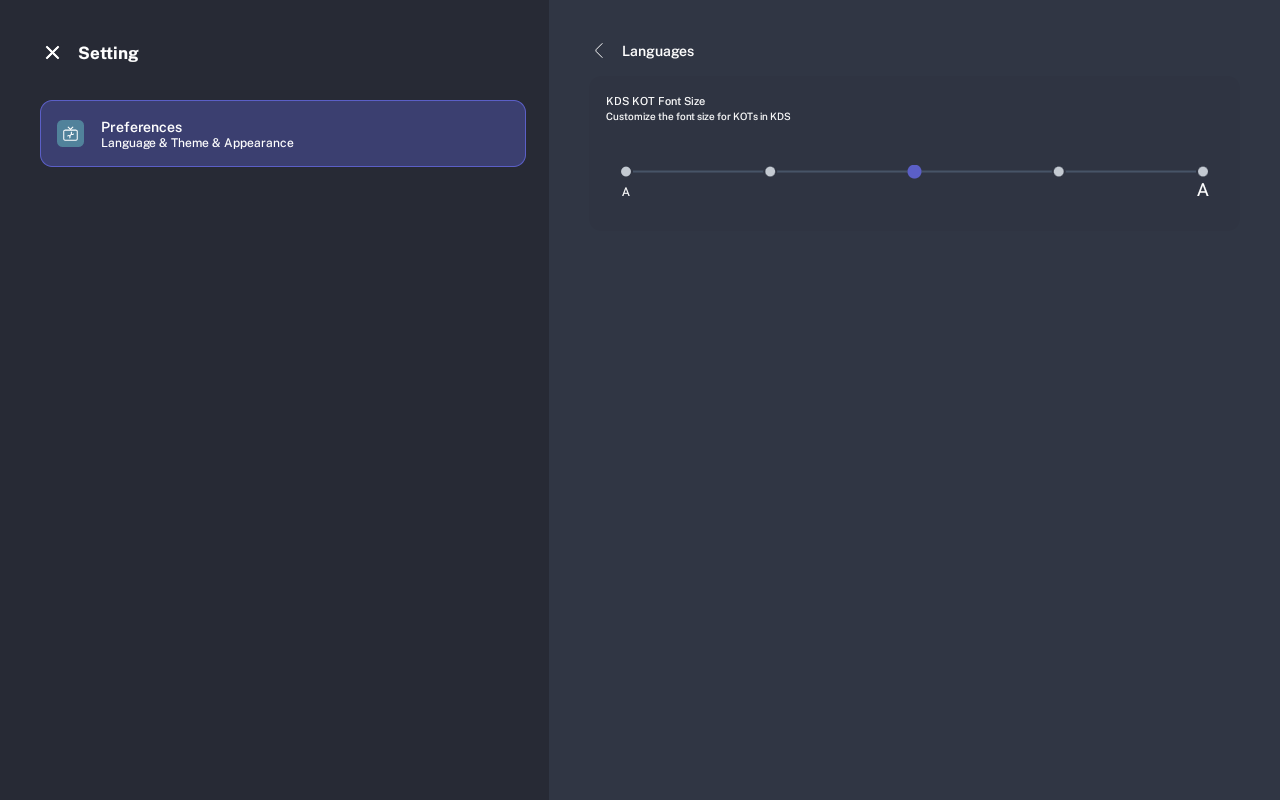Click the small 'A' font label

(626, 192)
